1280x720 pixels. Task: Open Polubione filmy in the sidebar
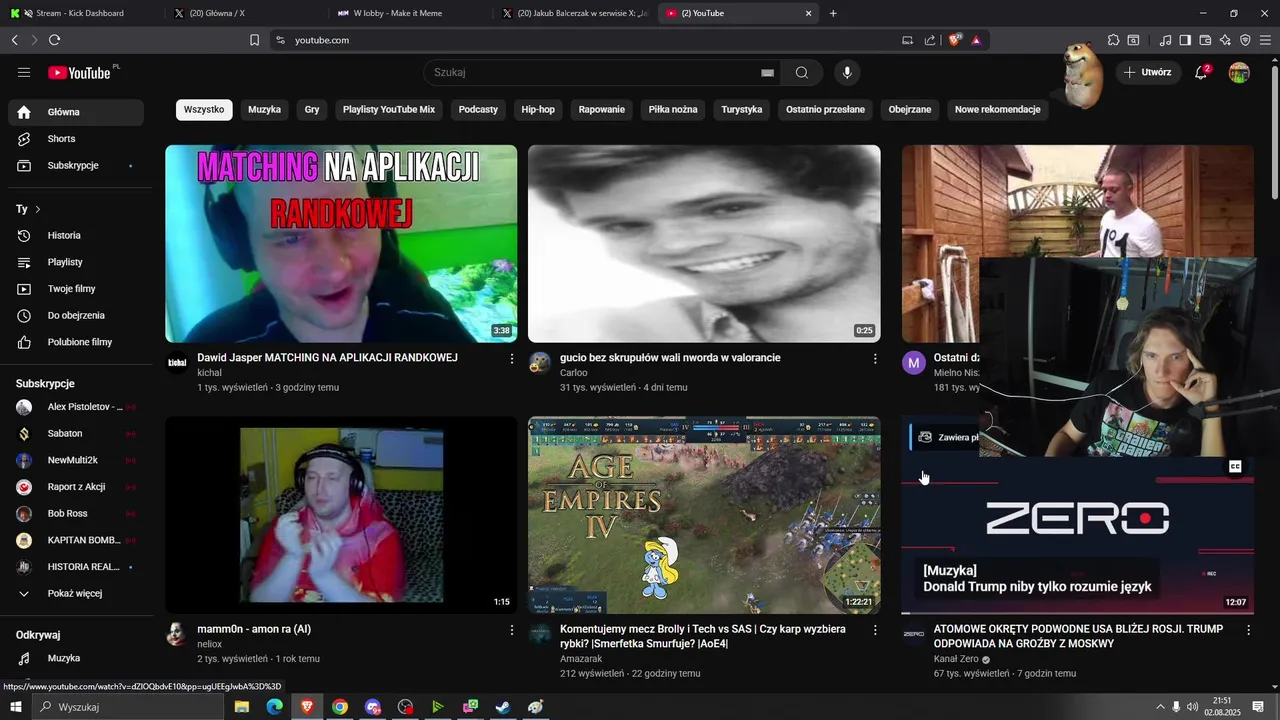(x=76, y=342)
